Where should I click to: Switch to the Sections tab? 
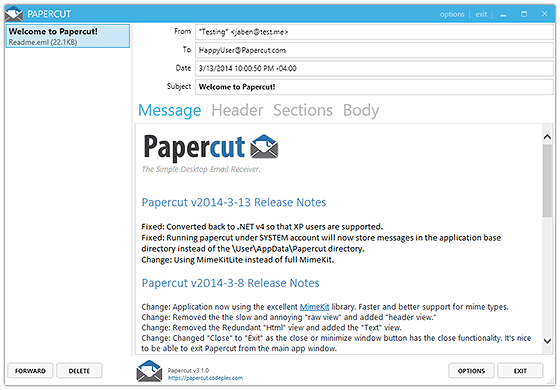coord(303,110)
